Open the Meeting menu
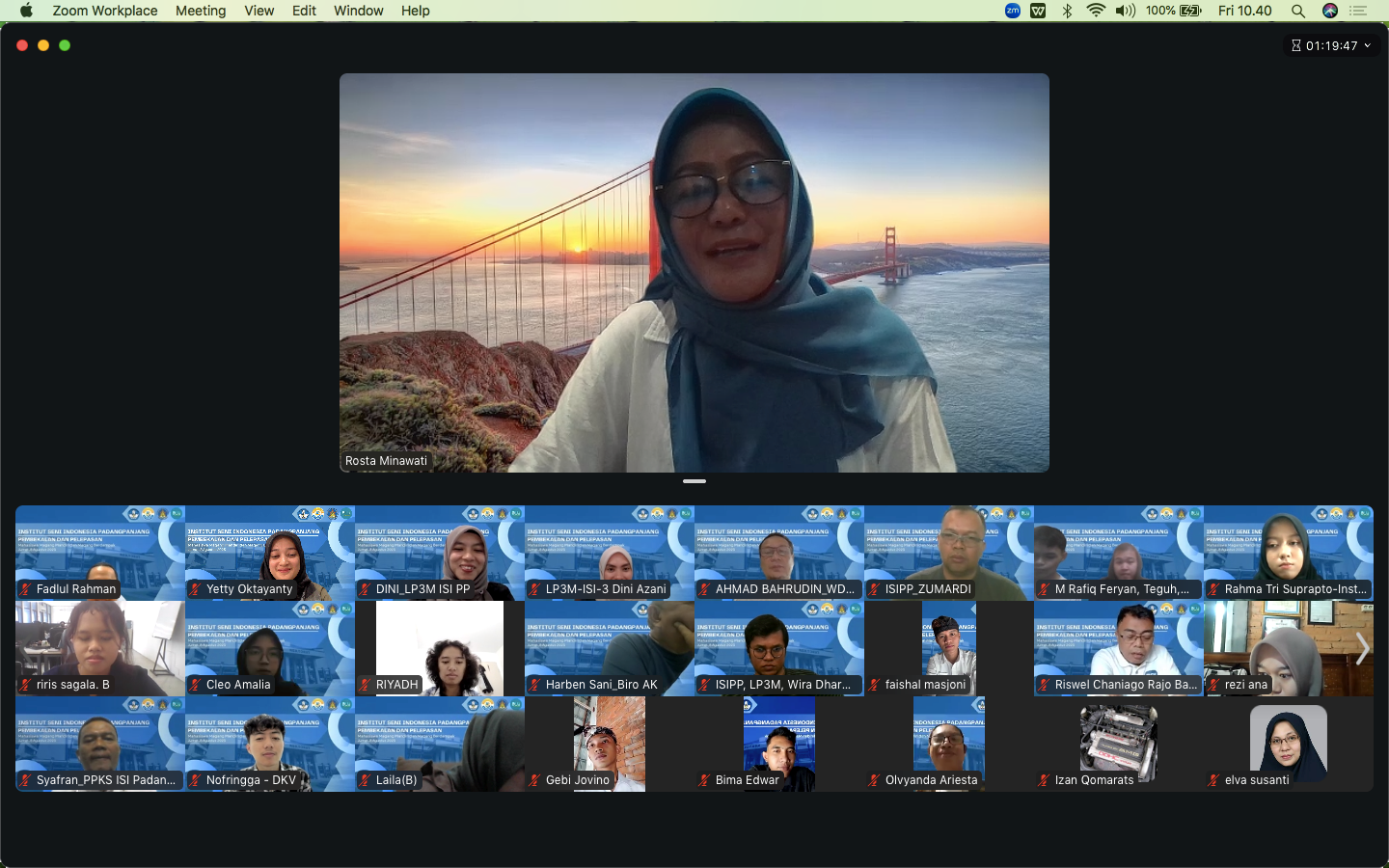The image size is (1389, 868). pos(201,11)
